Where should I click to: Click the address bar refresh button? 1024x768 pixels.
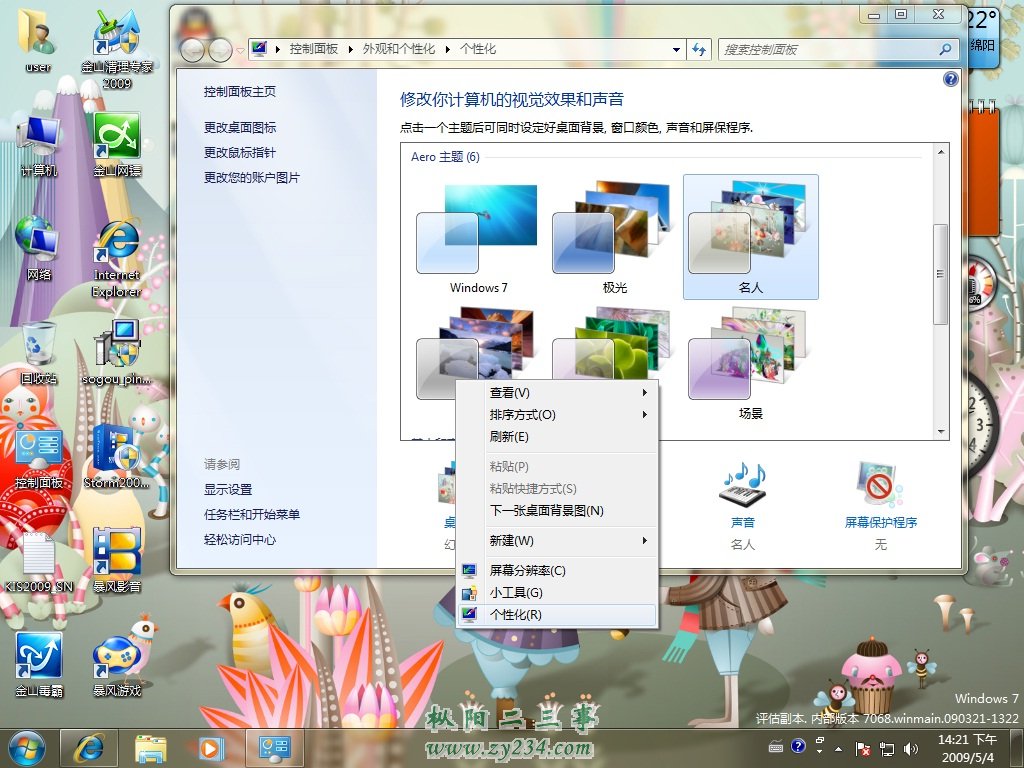click(699, 49)
